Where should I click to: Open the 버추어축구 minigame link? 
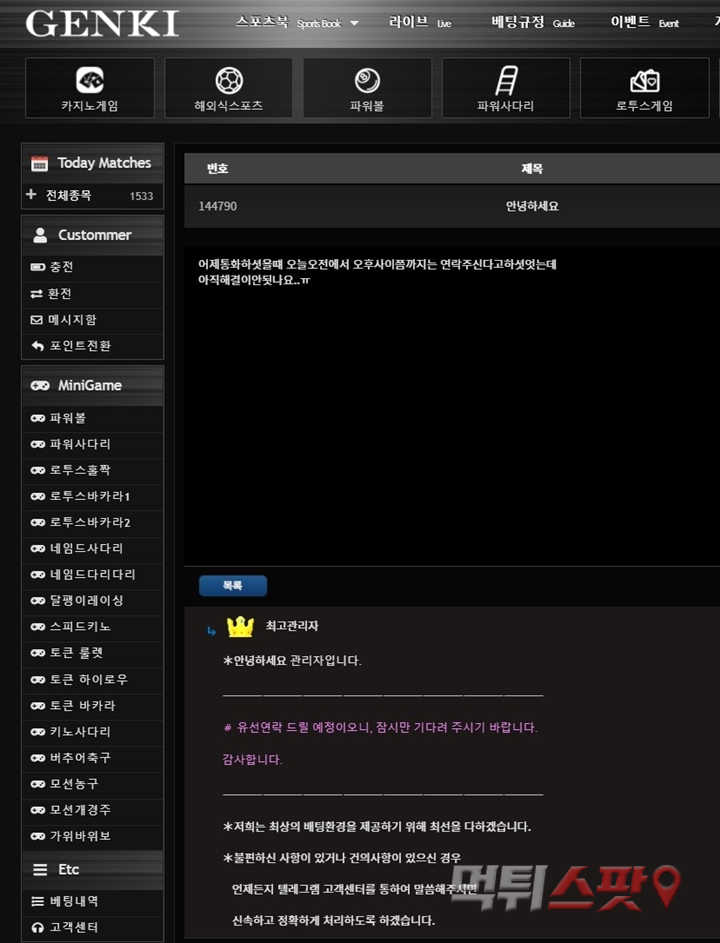point(80,758)
